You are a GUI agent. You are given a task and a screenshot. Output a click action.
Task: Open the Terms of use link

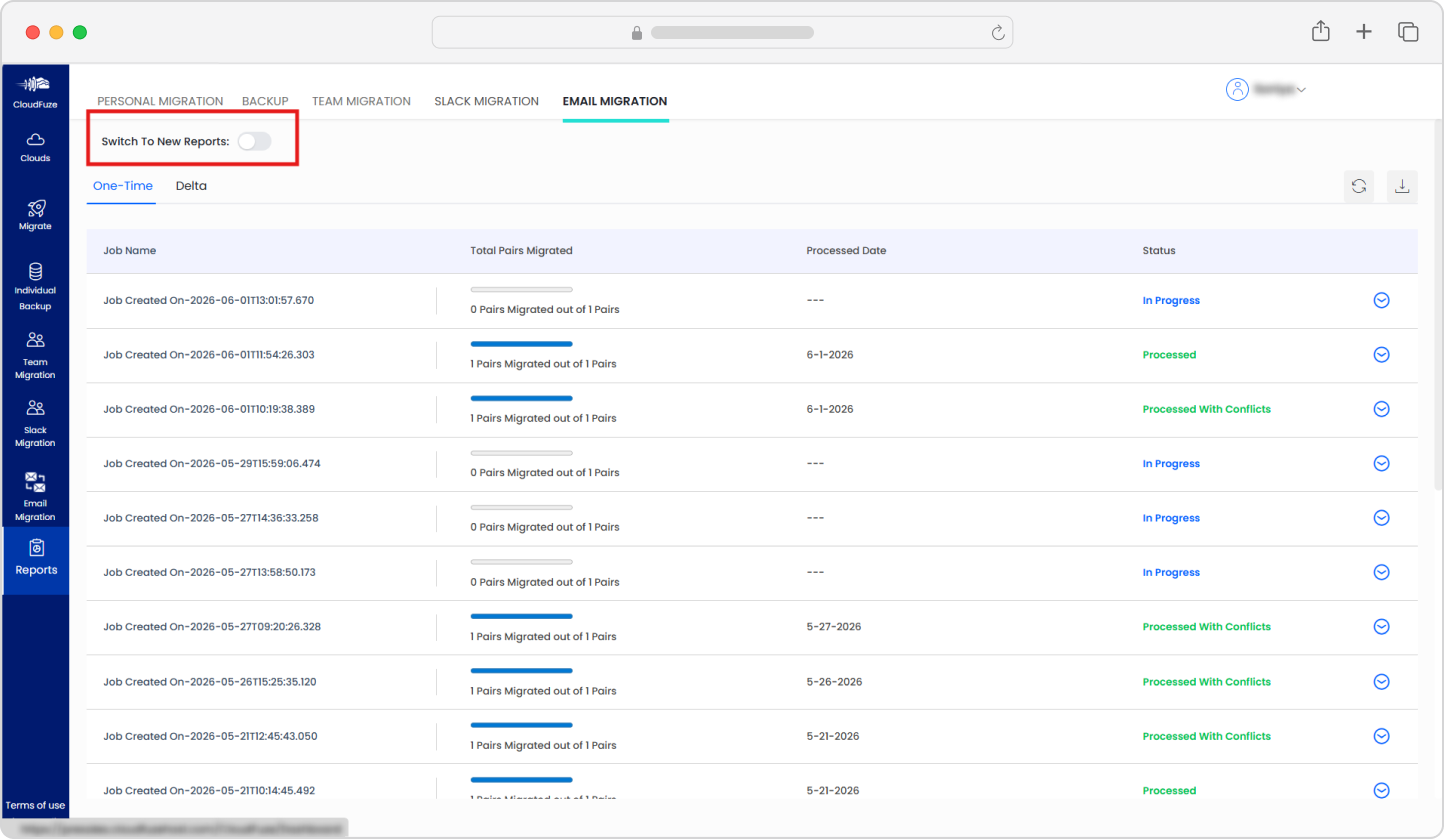click(x=35, y=805)
